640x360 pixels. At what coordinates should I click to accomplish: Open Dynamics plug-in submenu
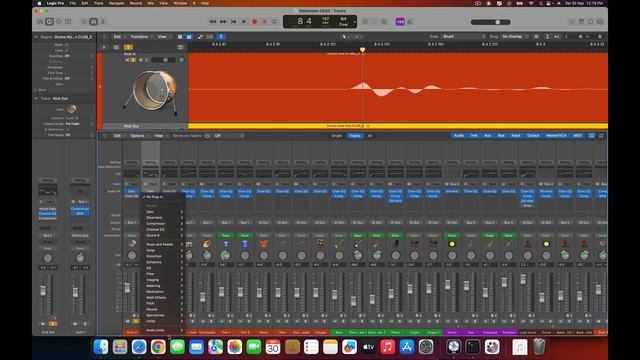pyautogui.click(x=163, y=262)
